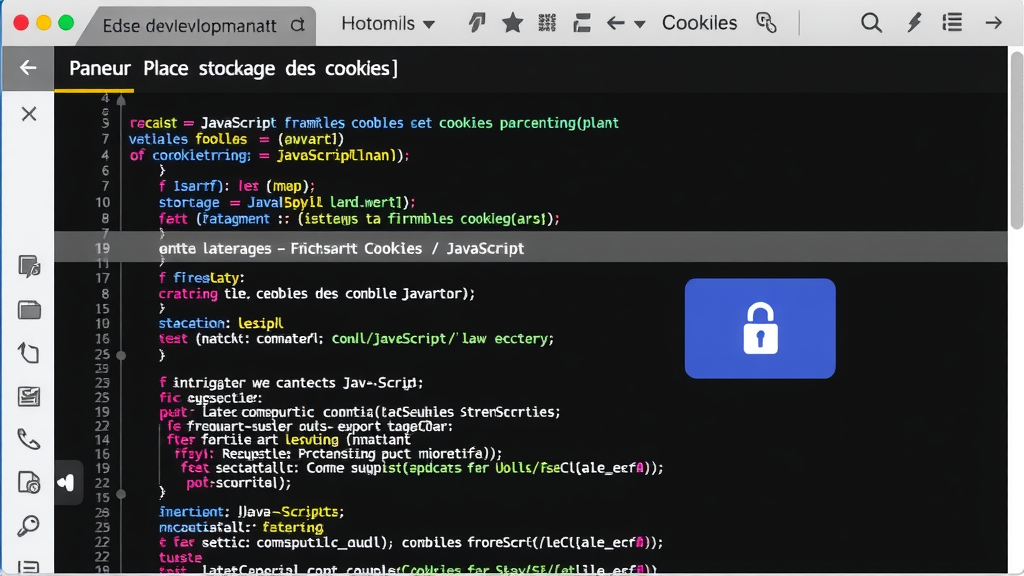The width and height of the screenshot is (1024, 576).
Task: Toggle the dark pin badge on the sidebar
Action: click(x=66, y=482)
